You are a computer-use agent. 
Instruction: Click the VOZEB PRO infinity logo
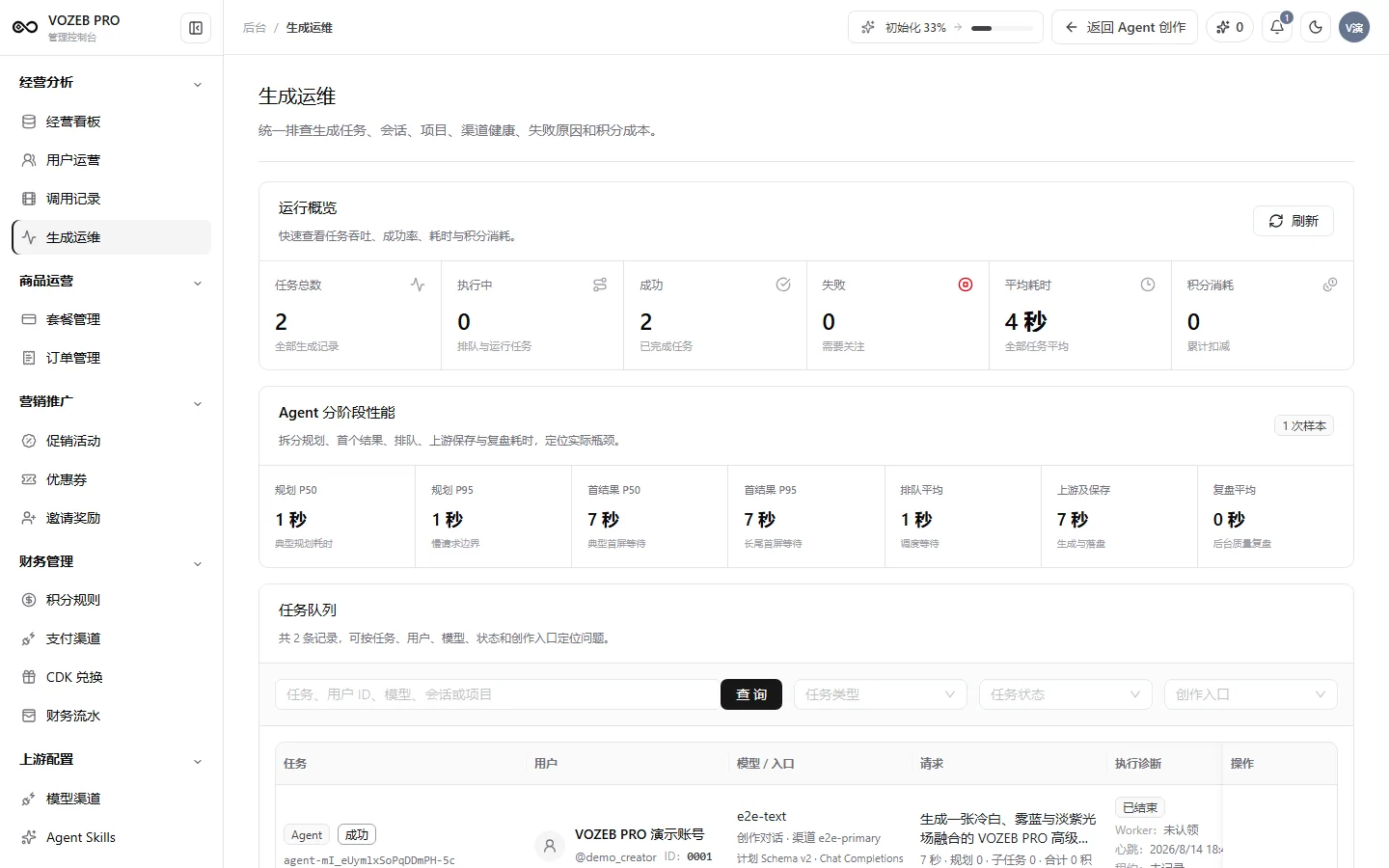[25, 28]
